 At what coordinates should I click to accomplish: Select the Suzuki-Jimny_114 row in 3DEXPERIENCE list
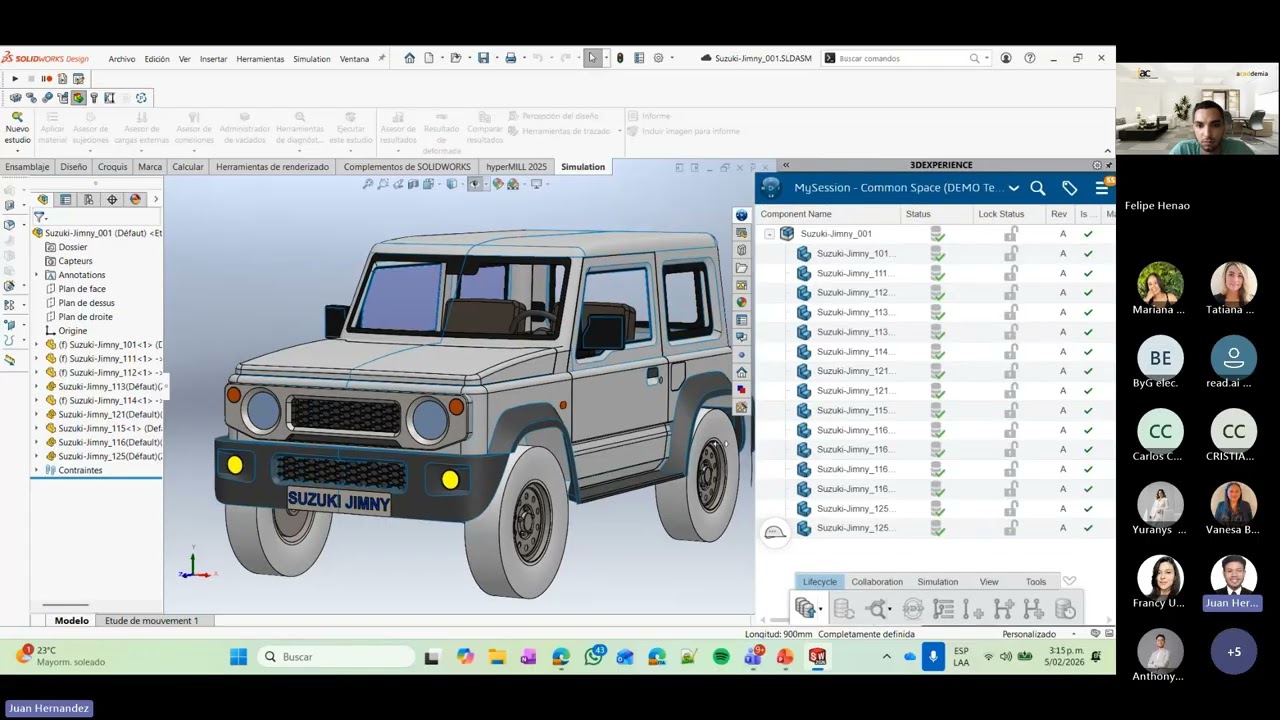[x=934, y=351]
